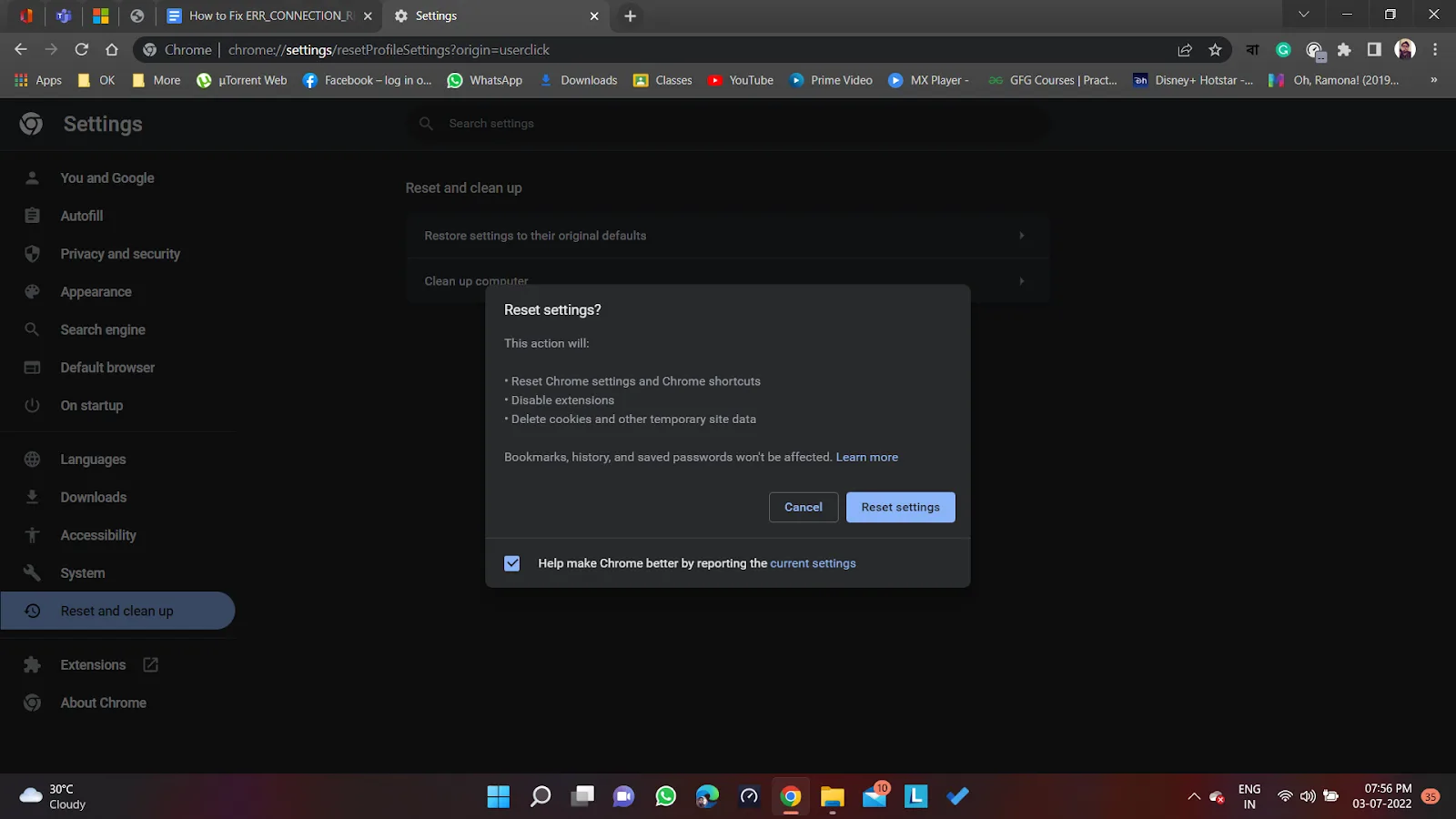Image resolution: width=1456 pixels, height=819 pixels.
Task: Open the YouTube bookmark
Action: pyautogui.click(x=741, y=80)
